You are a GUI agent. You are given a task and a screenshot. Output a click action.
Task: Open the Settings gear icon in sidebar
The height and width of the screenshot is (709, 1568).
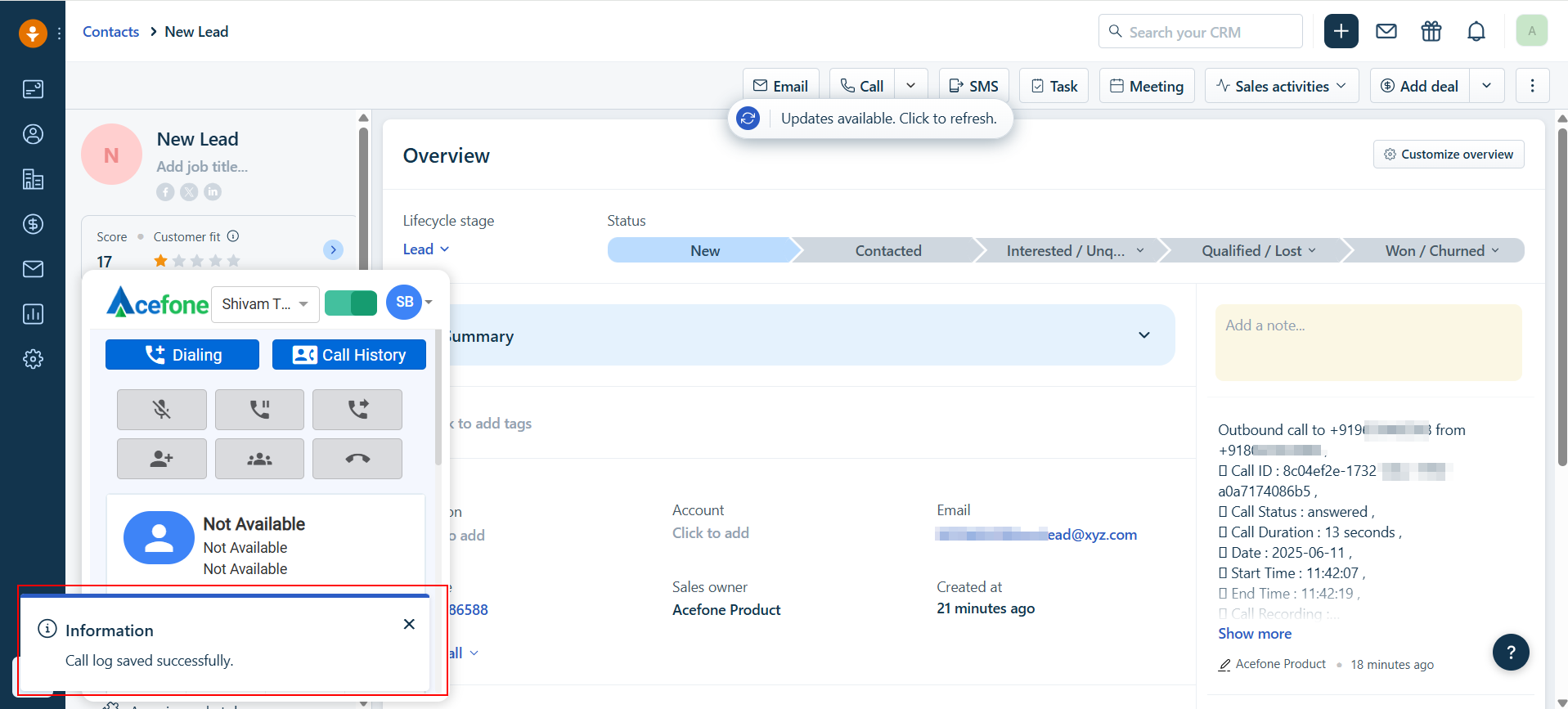click(33, 359)
